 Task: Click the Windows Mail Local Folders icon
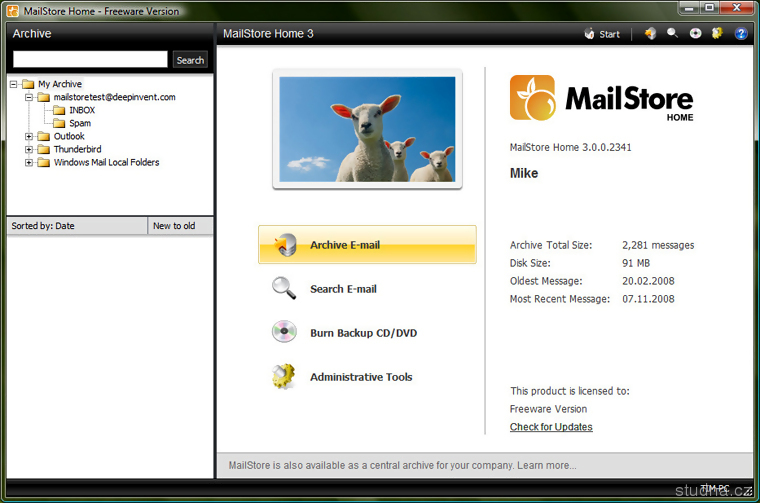[x=44, y=162]
